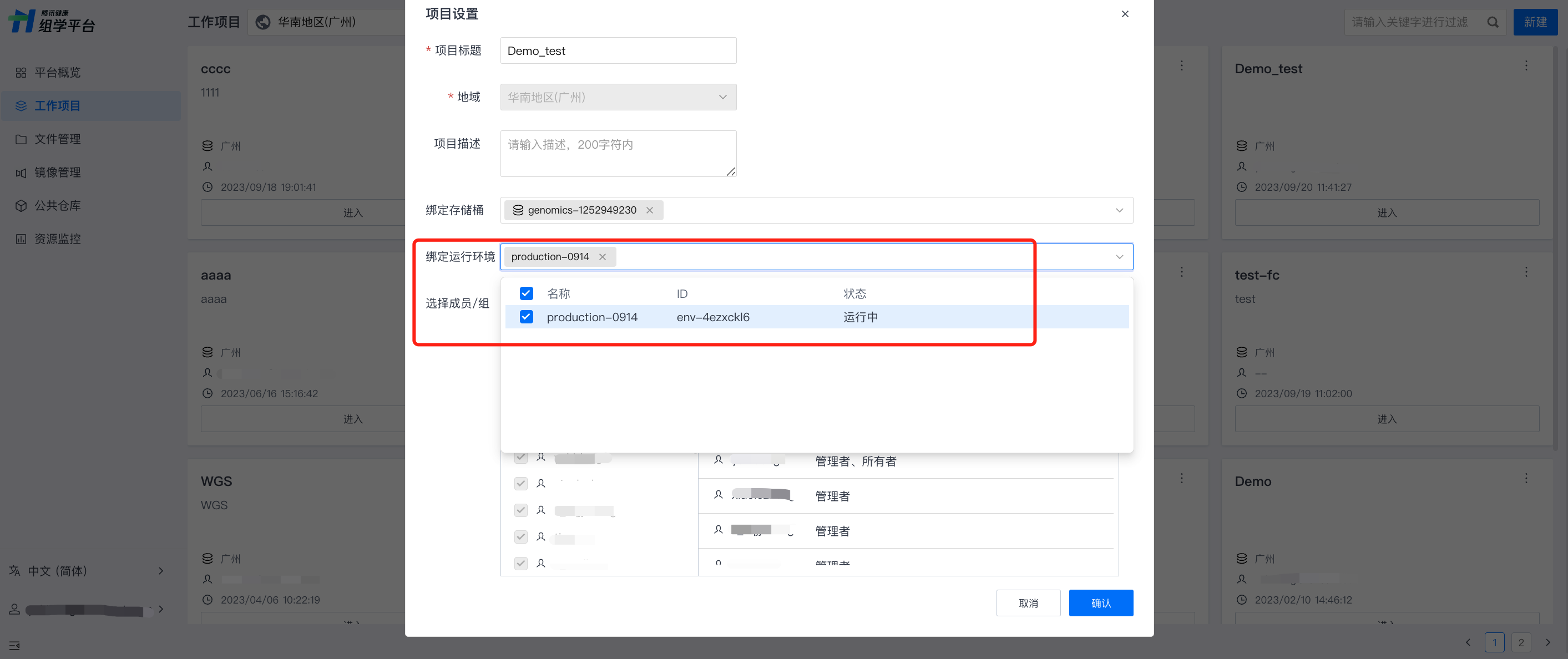1568x659 pixels.
Task: Toggle last visible member checkbox in list
Action: point(520,563)
